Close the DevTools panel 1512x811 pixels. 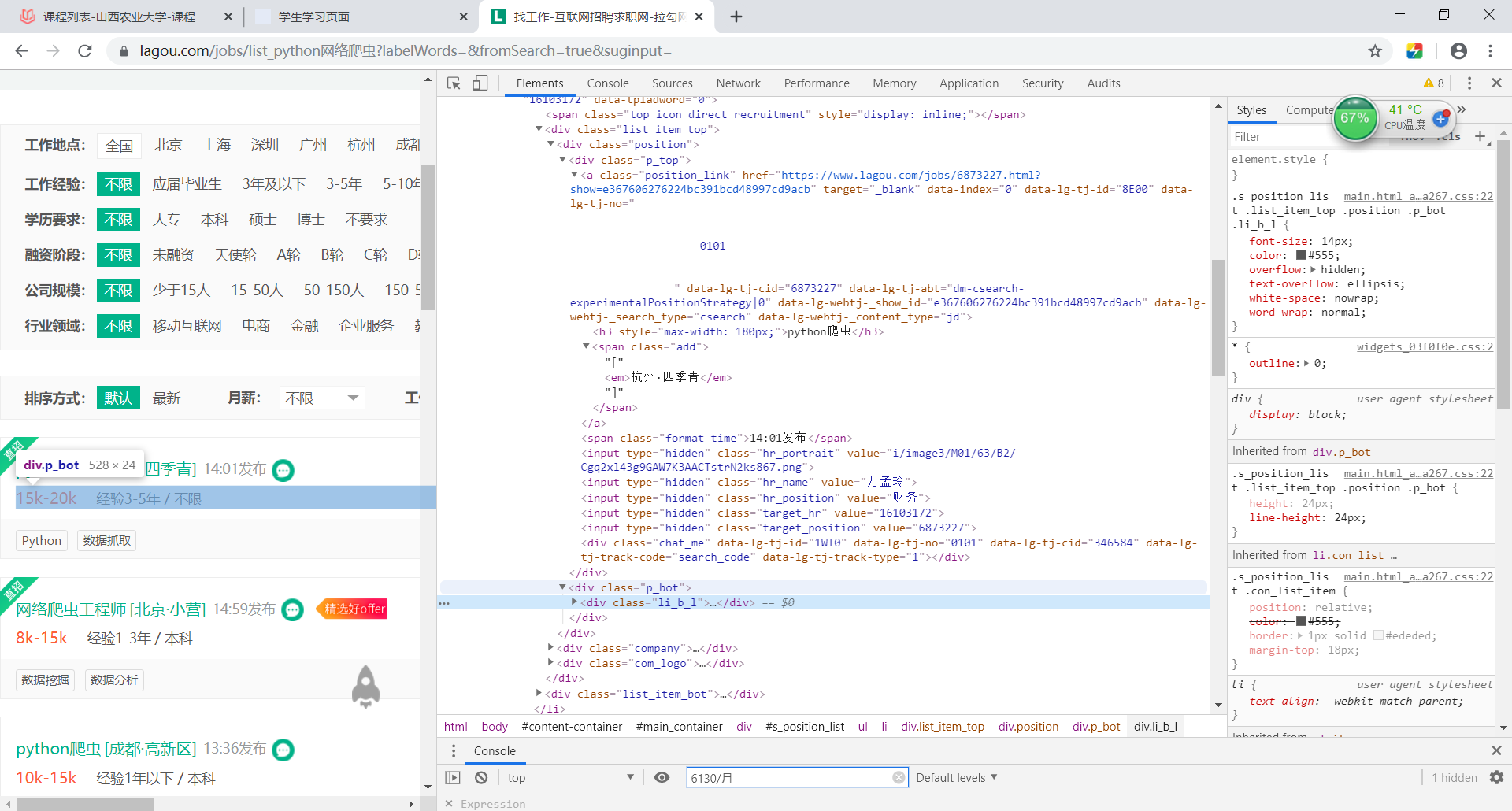point(1496,83)
